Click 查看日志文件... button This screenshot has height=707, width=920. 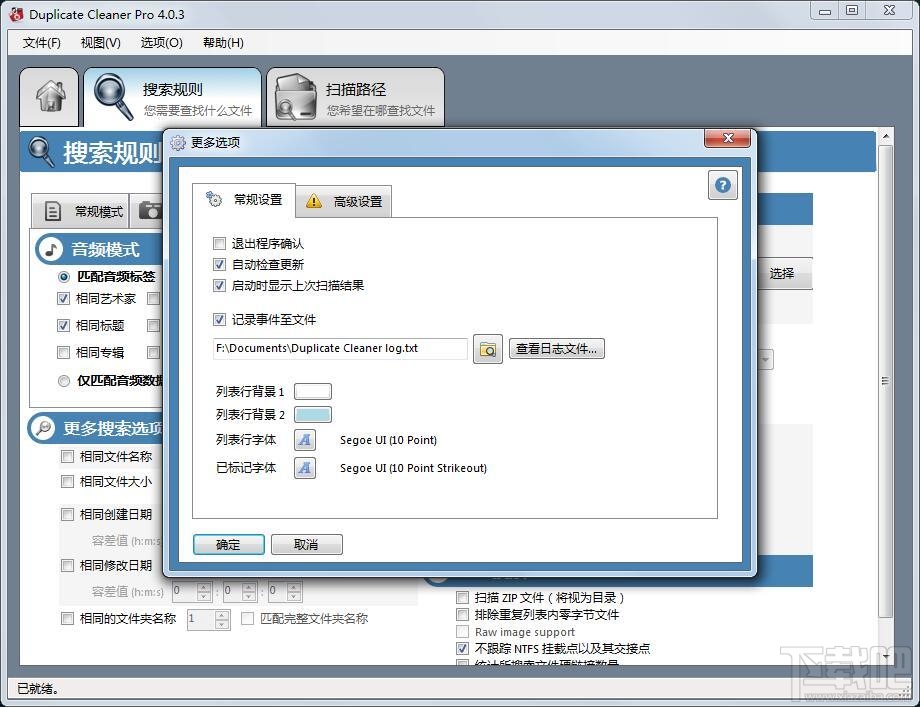point(556,349)
